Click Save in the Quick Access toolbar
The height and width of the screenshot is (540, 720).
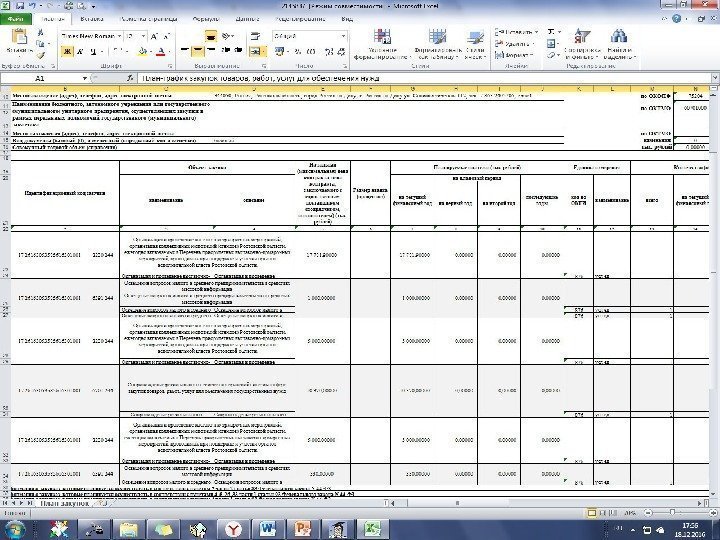20,6
